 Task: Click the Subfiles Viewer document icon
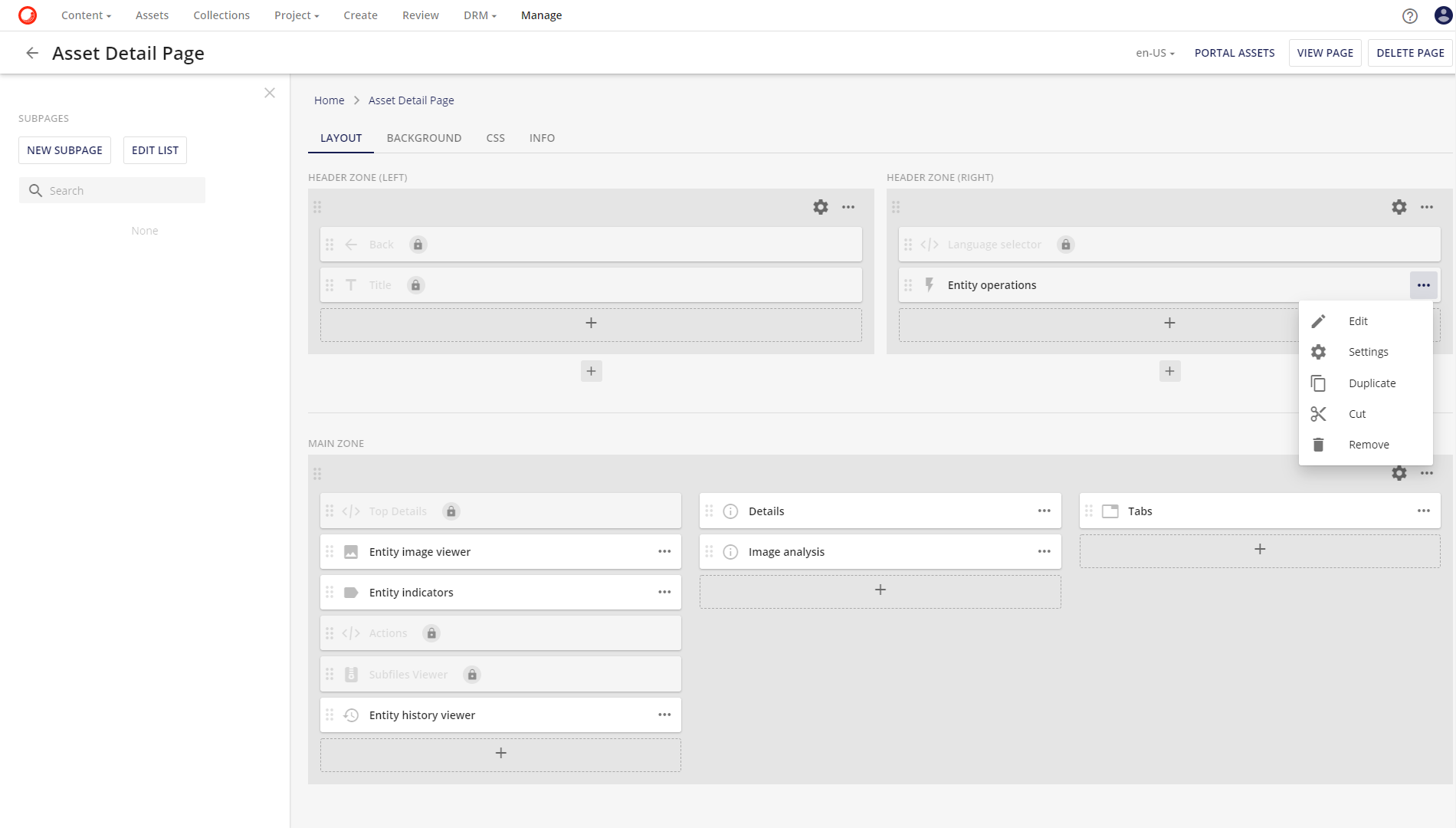pos(352,674)
